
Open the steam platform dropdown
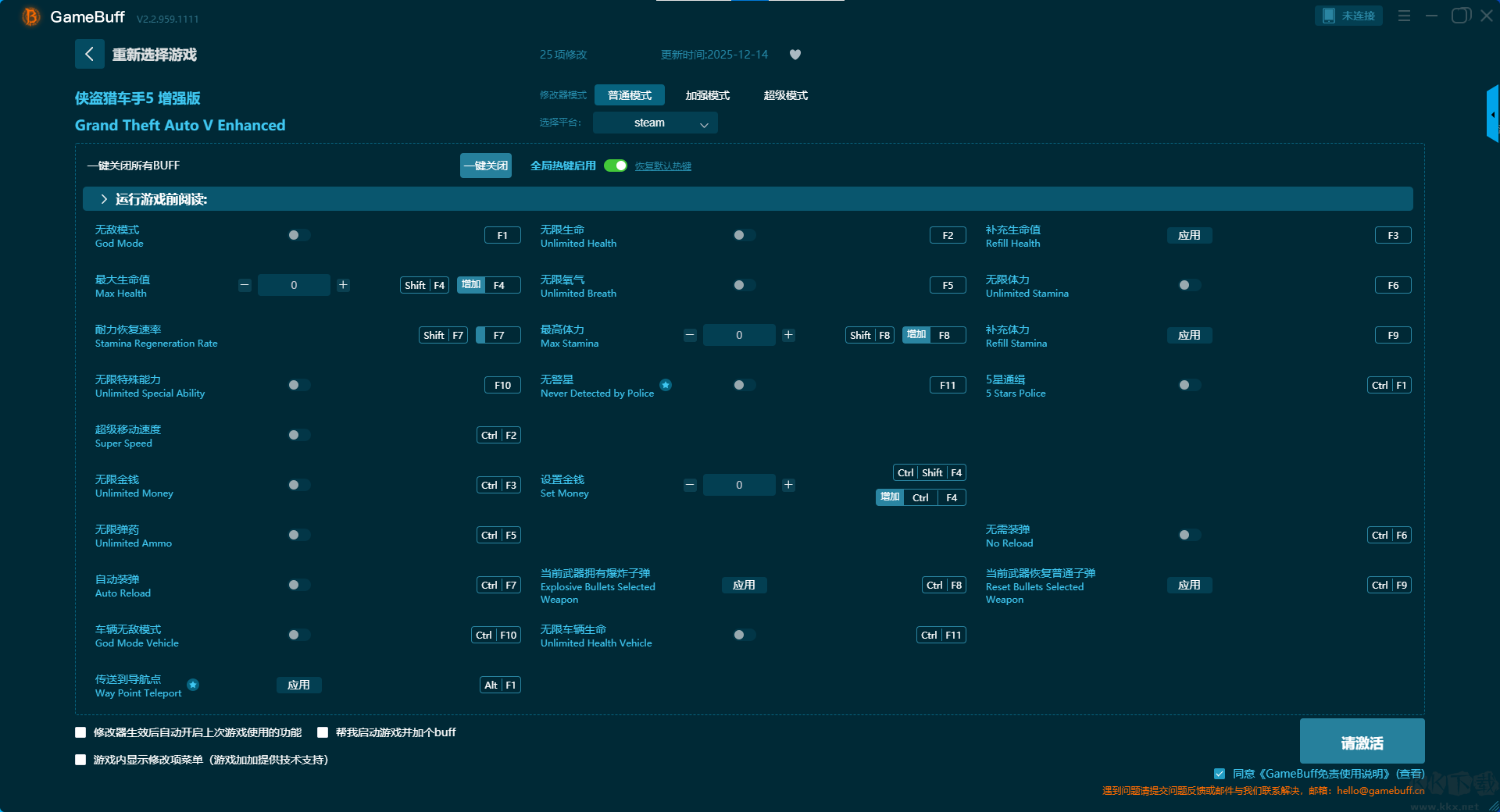point(655,123)
